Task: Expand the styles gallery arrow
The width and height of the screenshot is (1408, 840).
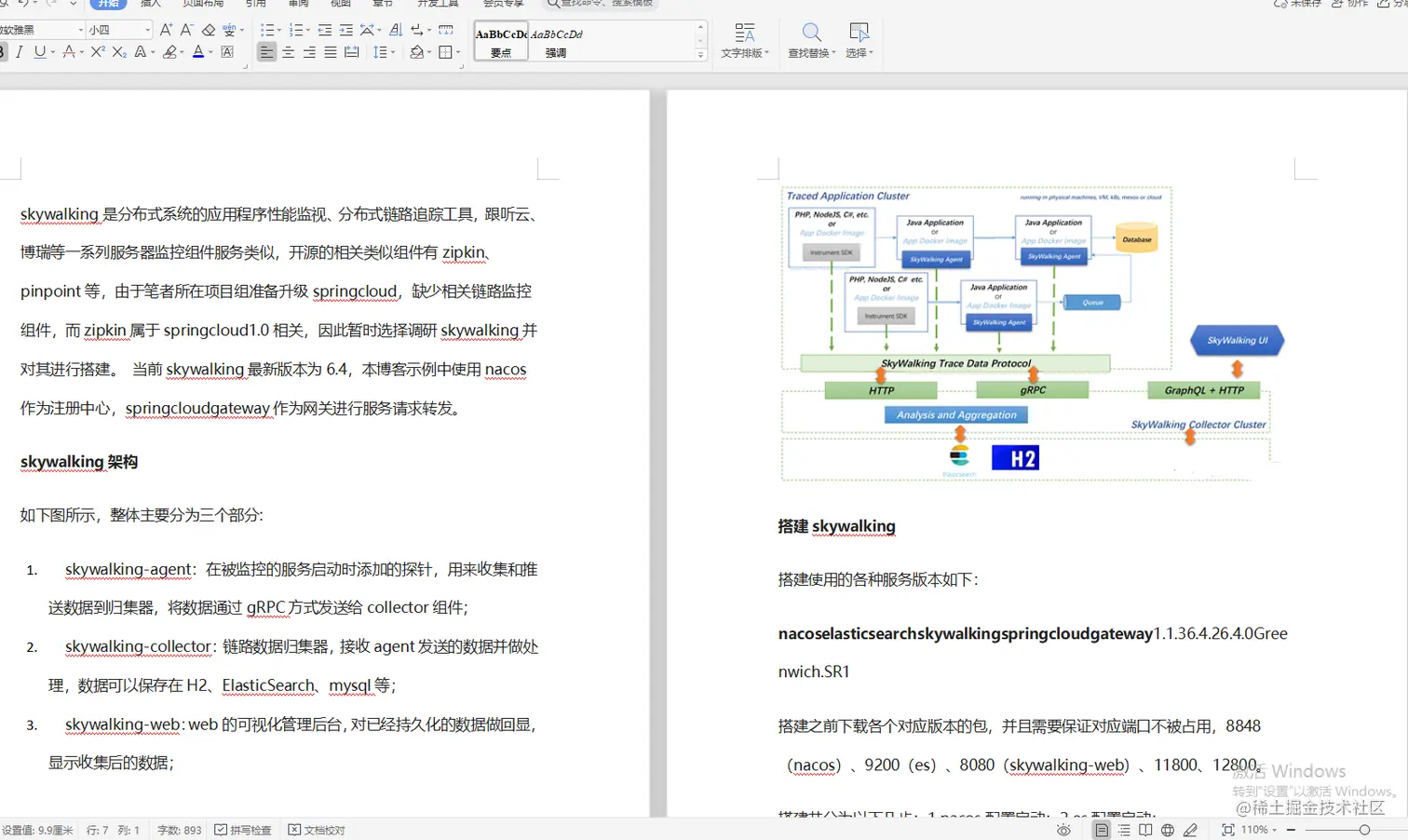Action: pos(700,55)
